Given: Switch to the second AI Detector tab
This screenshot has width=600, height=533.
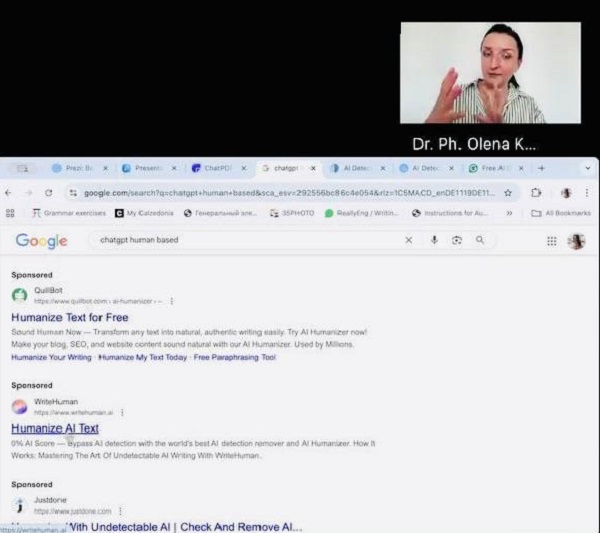Looking at the screenshot, I should click(x=420, y=168).
